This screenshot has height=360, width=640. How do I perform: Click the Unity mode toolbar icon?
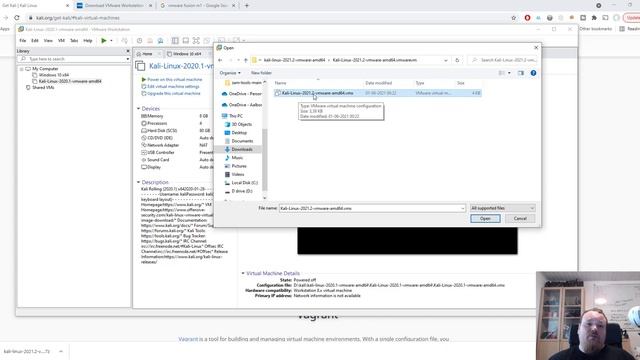tap(207, 40)
